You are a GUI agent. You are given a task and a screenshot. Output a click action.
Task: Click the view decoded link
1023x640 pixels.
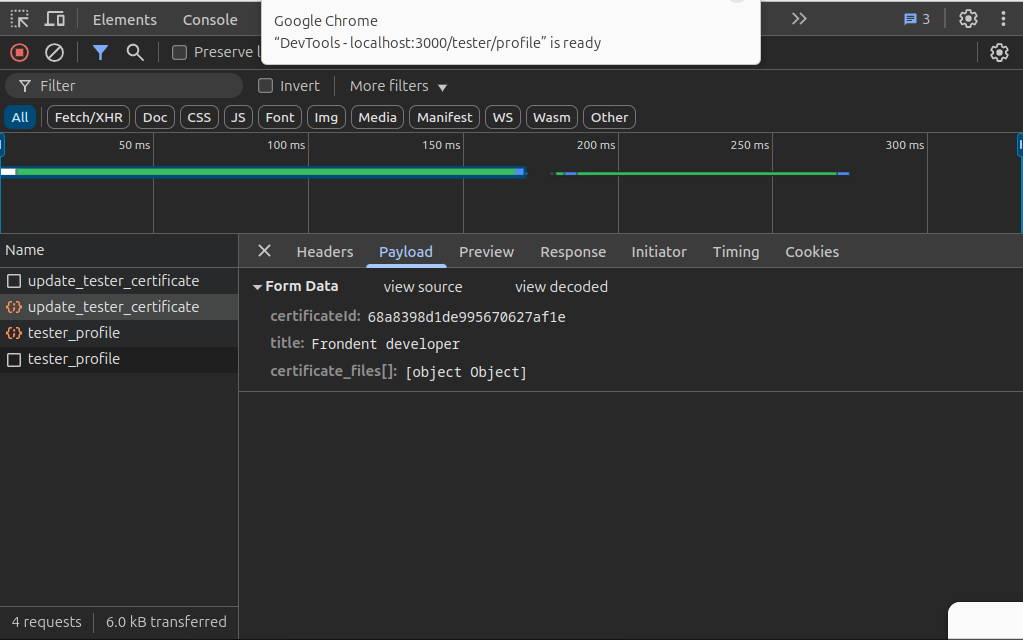pos(561,287)
